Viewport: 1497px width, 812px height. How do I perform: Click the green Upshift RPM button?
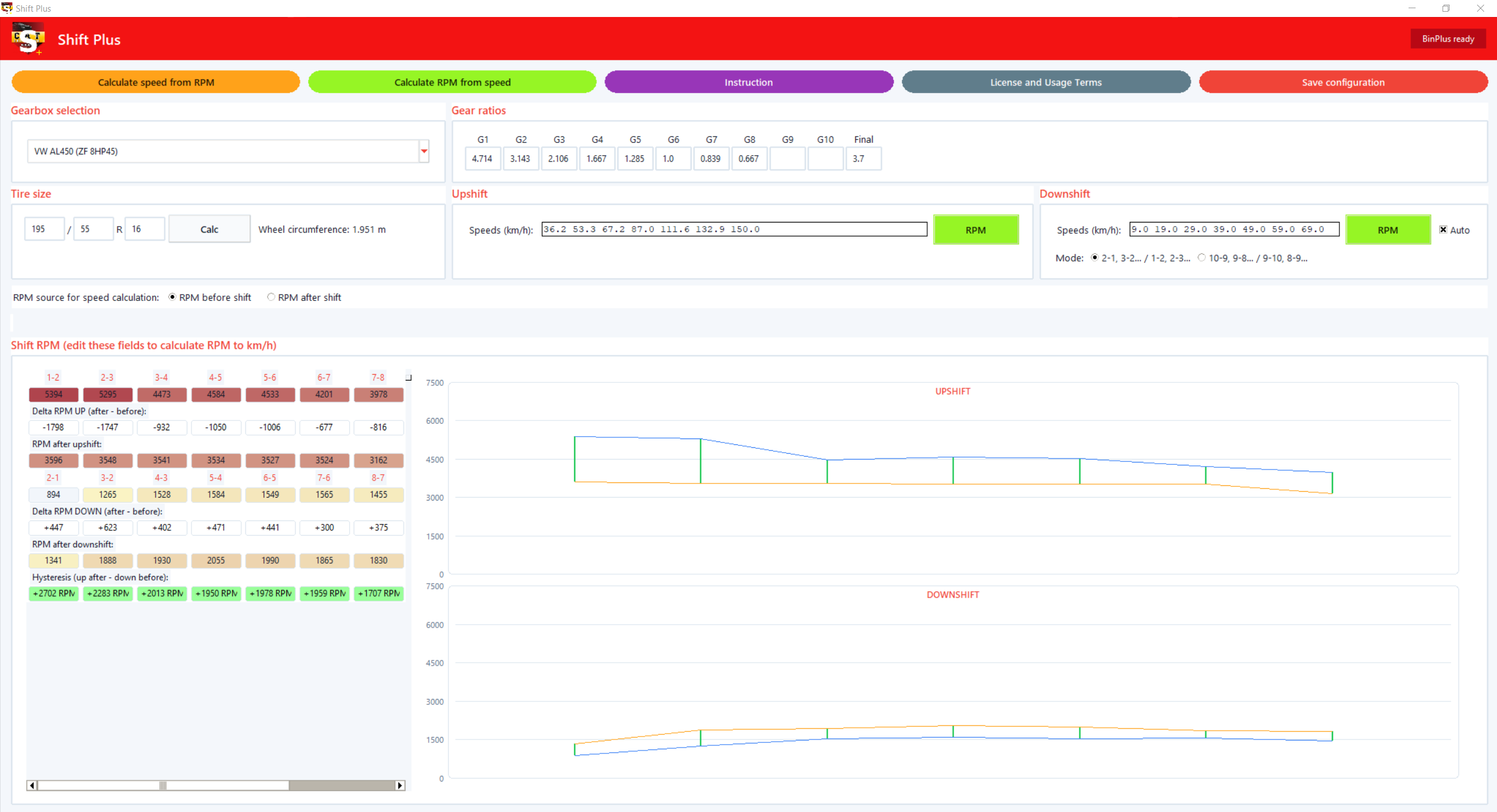pos(975,229)
